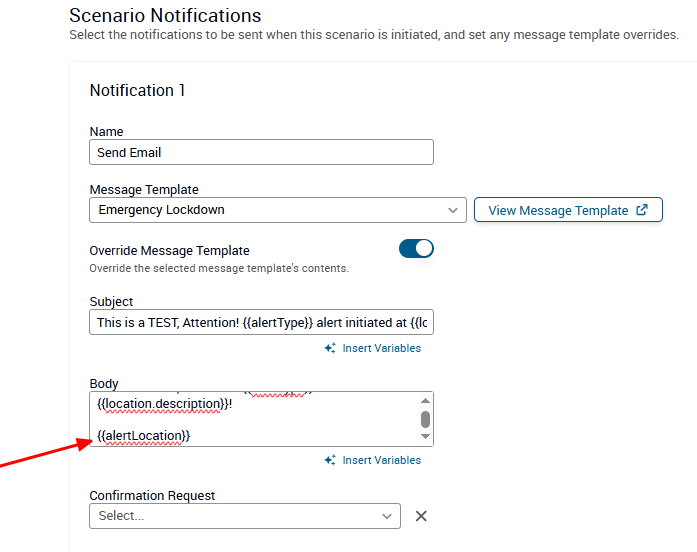Click the Confirmation Request dropdown chevron arrow

(387, 516)
